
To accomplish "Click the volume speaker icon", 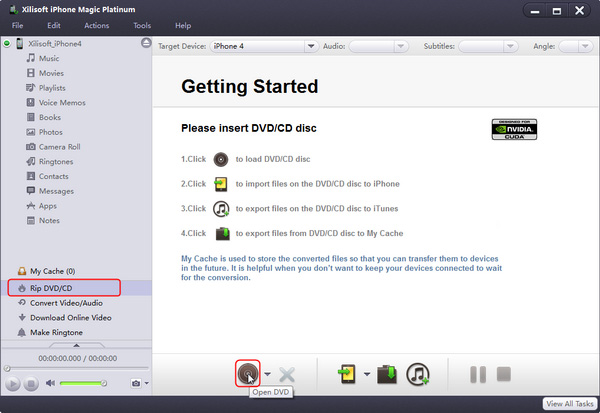I will (x=50, y=383).
